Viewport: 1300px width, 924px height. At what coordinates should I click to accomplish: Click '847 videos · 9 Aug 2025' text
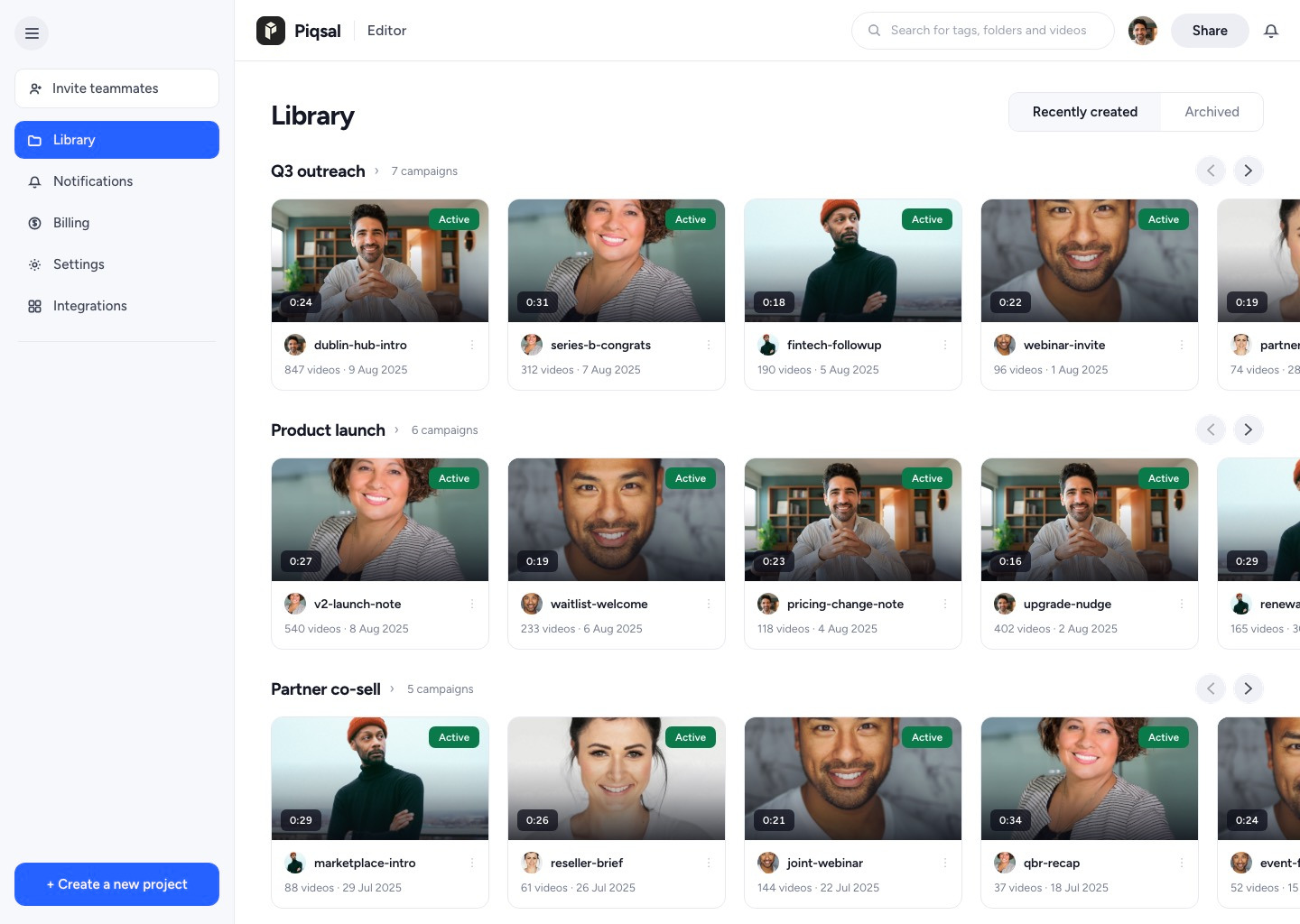tap(346, 370)
